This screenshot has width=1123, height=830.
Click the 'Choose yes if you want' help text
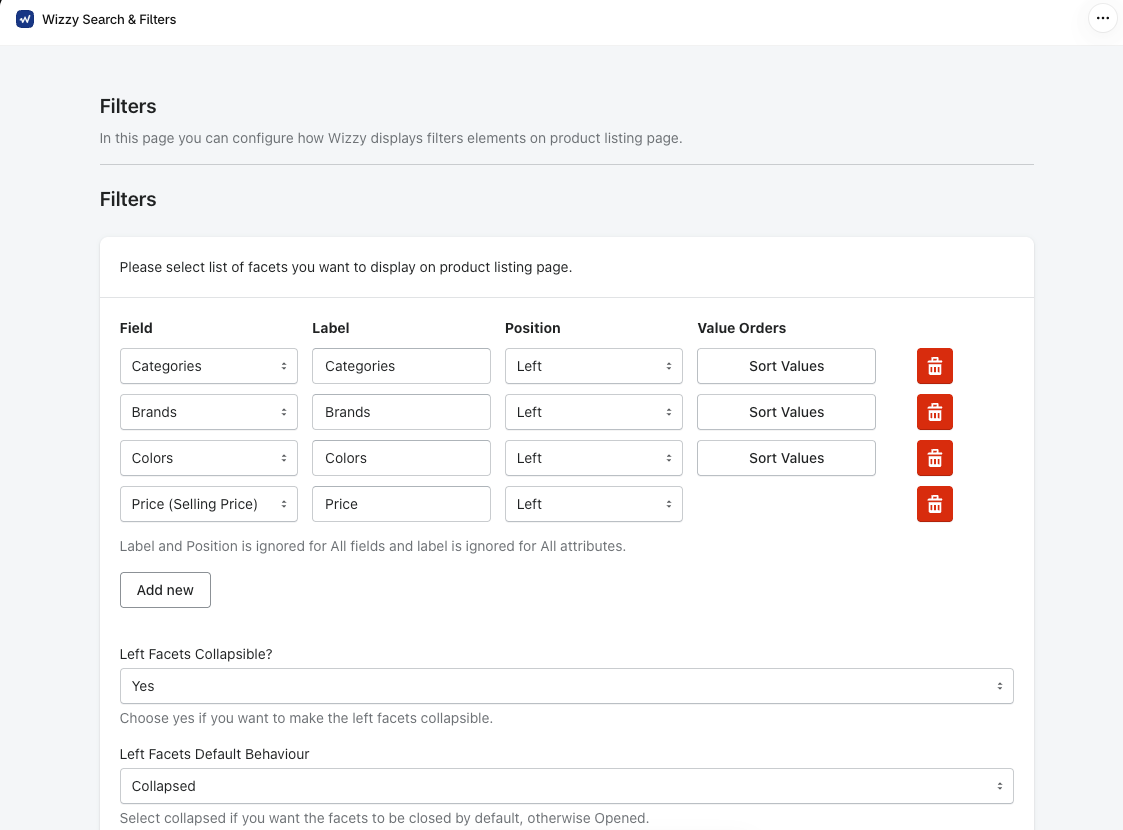(x=306, y=718)
